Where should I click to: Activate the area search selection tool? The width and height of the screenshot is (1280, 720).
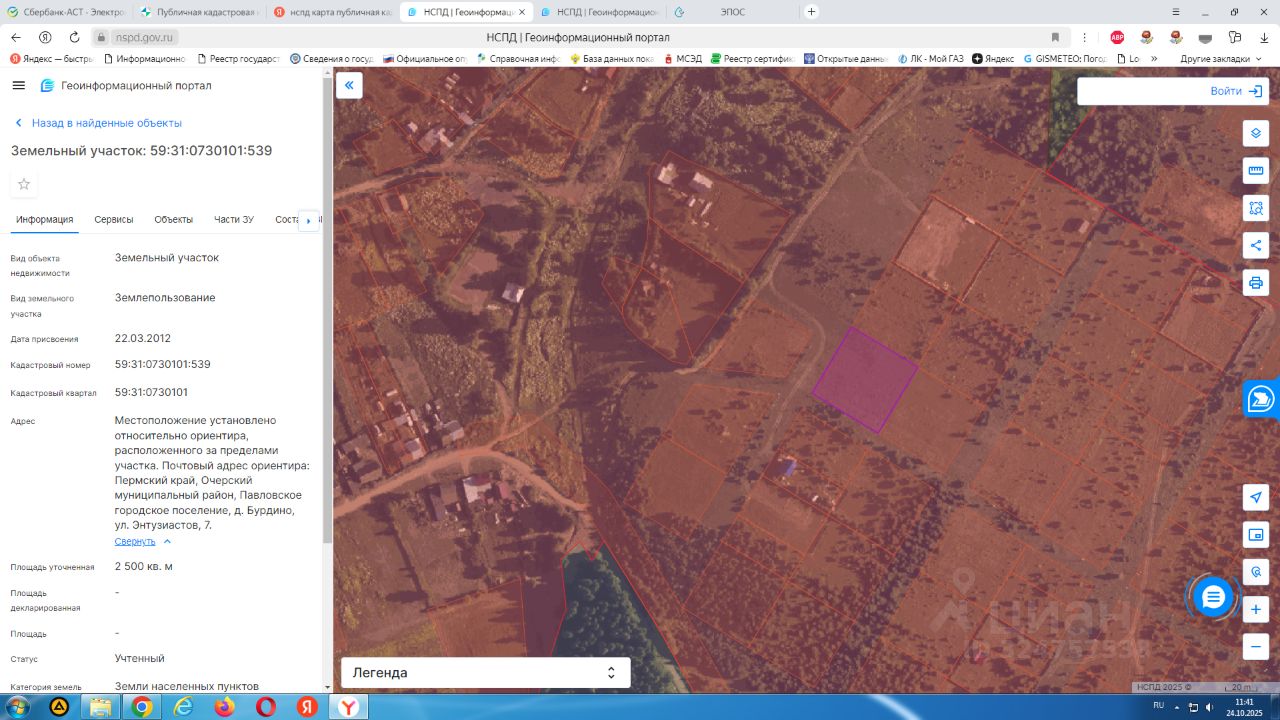pyautogui.click(x=1256, y=208)
